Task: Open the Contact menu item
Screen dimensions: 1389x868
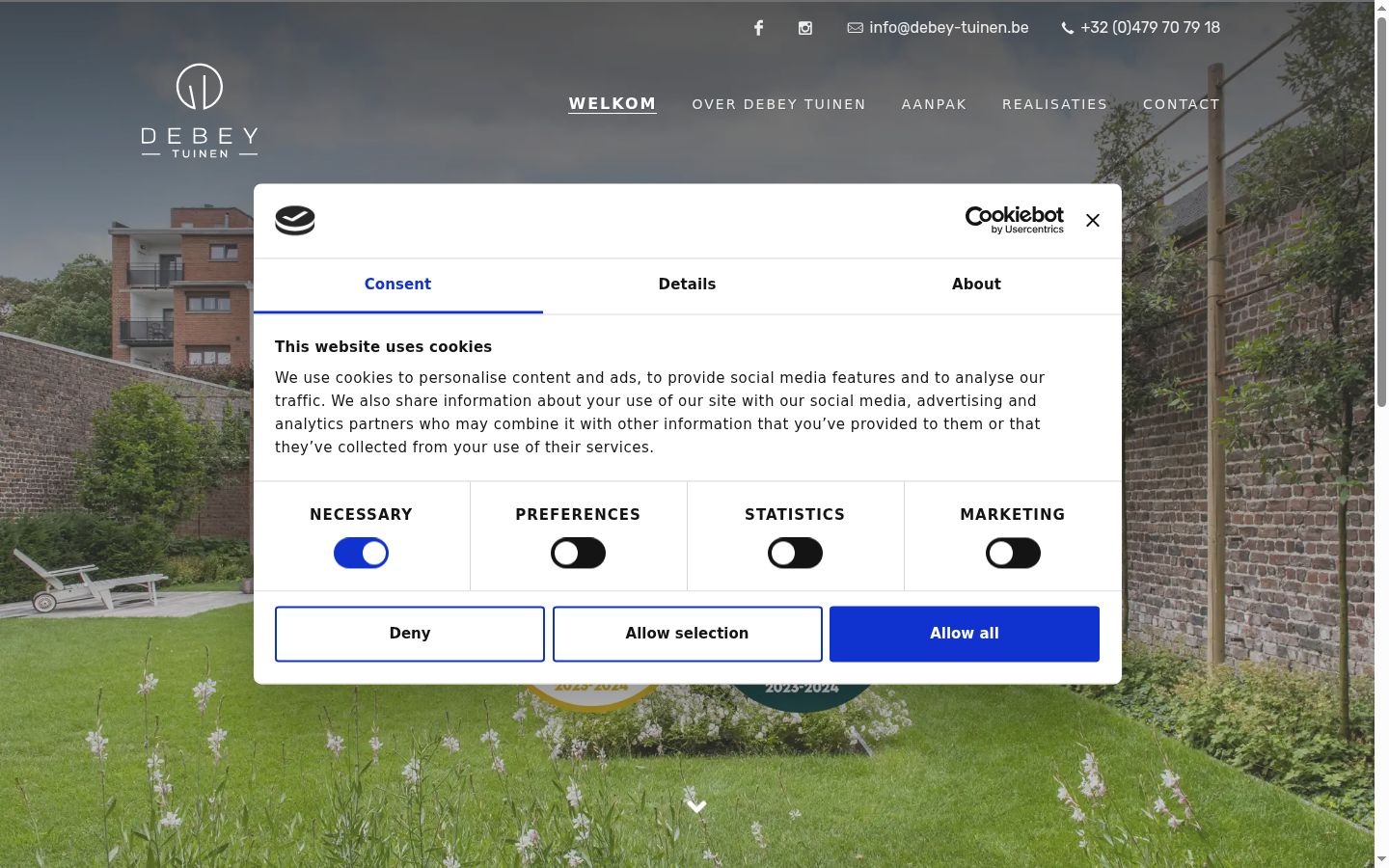Action: click(1182, 104)
